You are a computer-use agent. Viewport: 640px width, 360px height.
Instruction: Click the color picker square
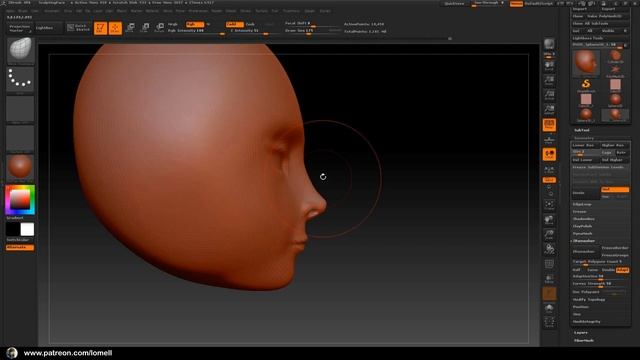coord(20,200)
